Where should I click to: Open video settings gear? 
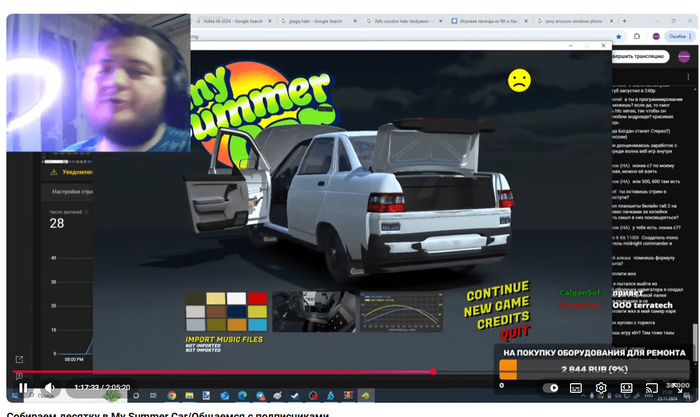click(x=601, y=388)
